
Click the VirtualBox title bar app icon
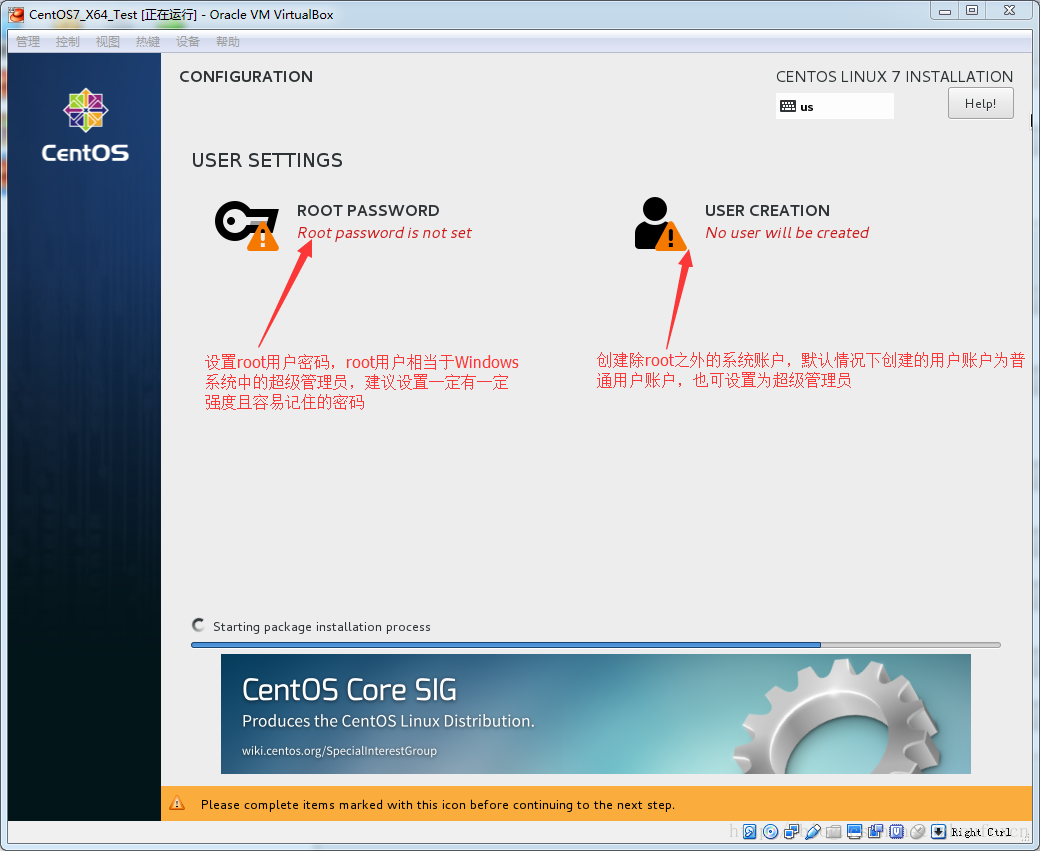click(16, 14)
